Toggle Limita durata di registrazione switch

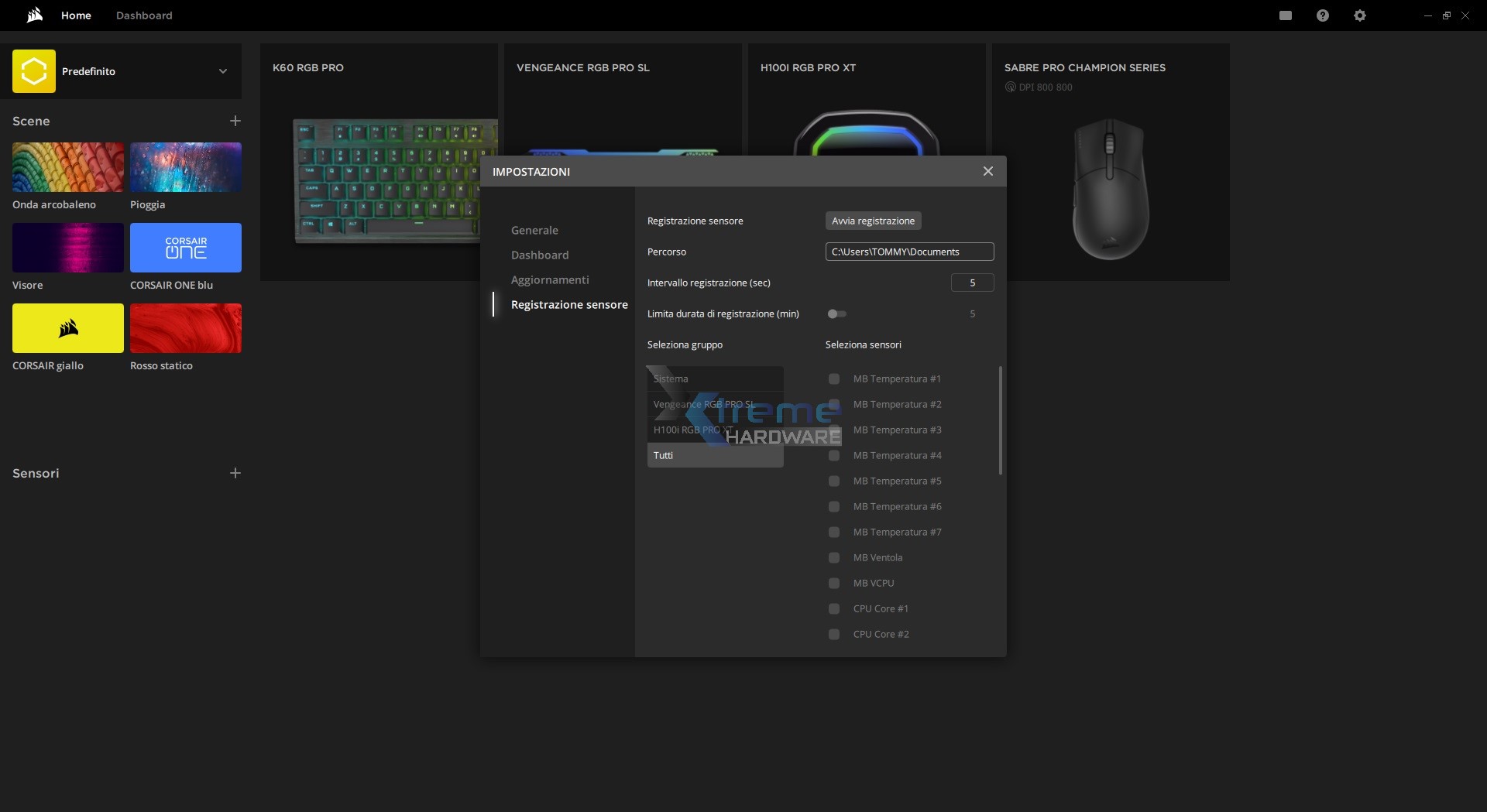click(836, 313)
